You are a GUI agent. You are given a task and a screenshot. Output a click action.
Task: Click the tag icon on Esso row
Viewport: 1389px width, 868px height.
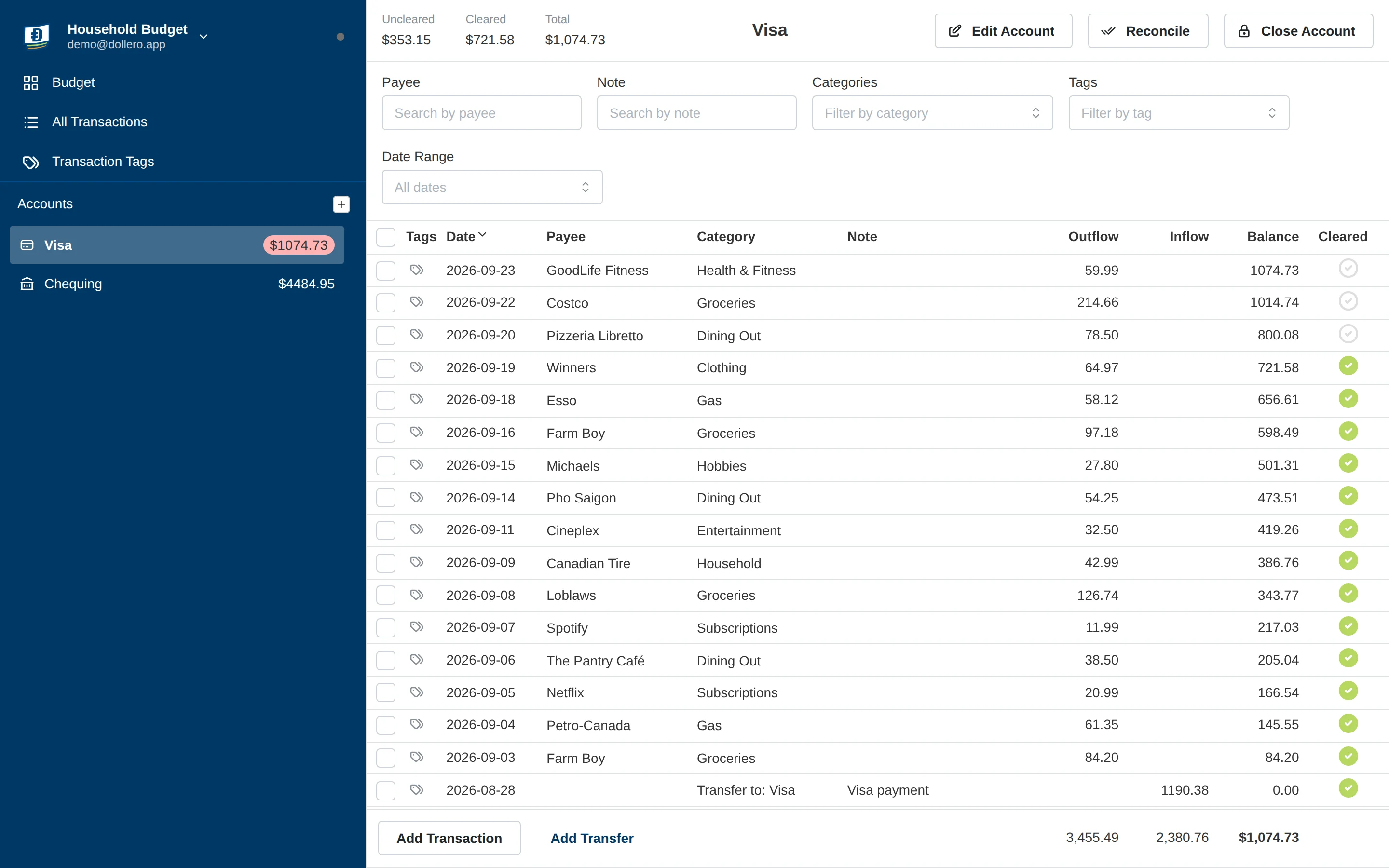click(x=417, y=399)
